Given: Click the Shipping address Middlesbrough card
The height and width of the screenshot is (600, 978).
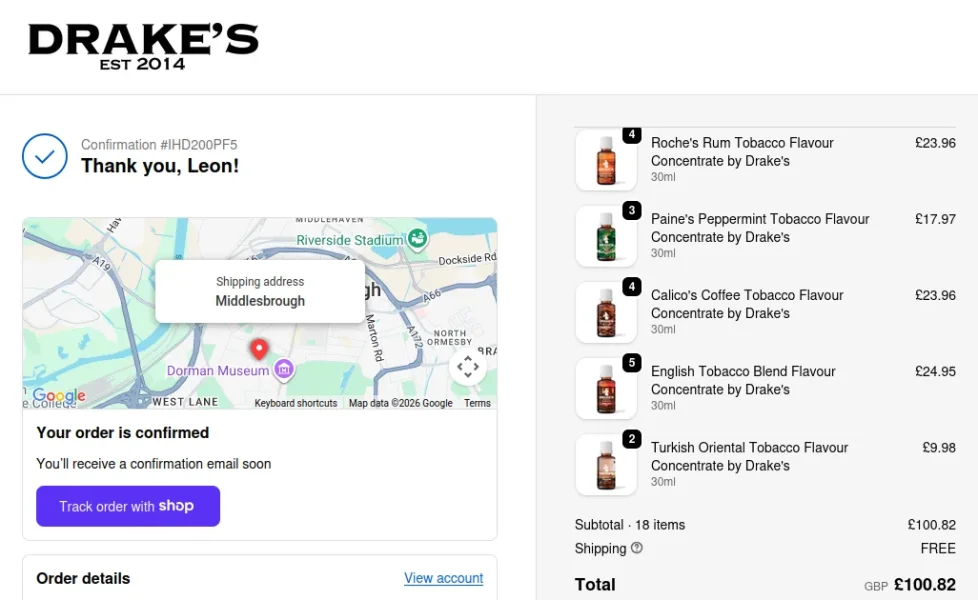Looking at the screenshot, I should tap(260, 291).
